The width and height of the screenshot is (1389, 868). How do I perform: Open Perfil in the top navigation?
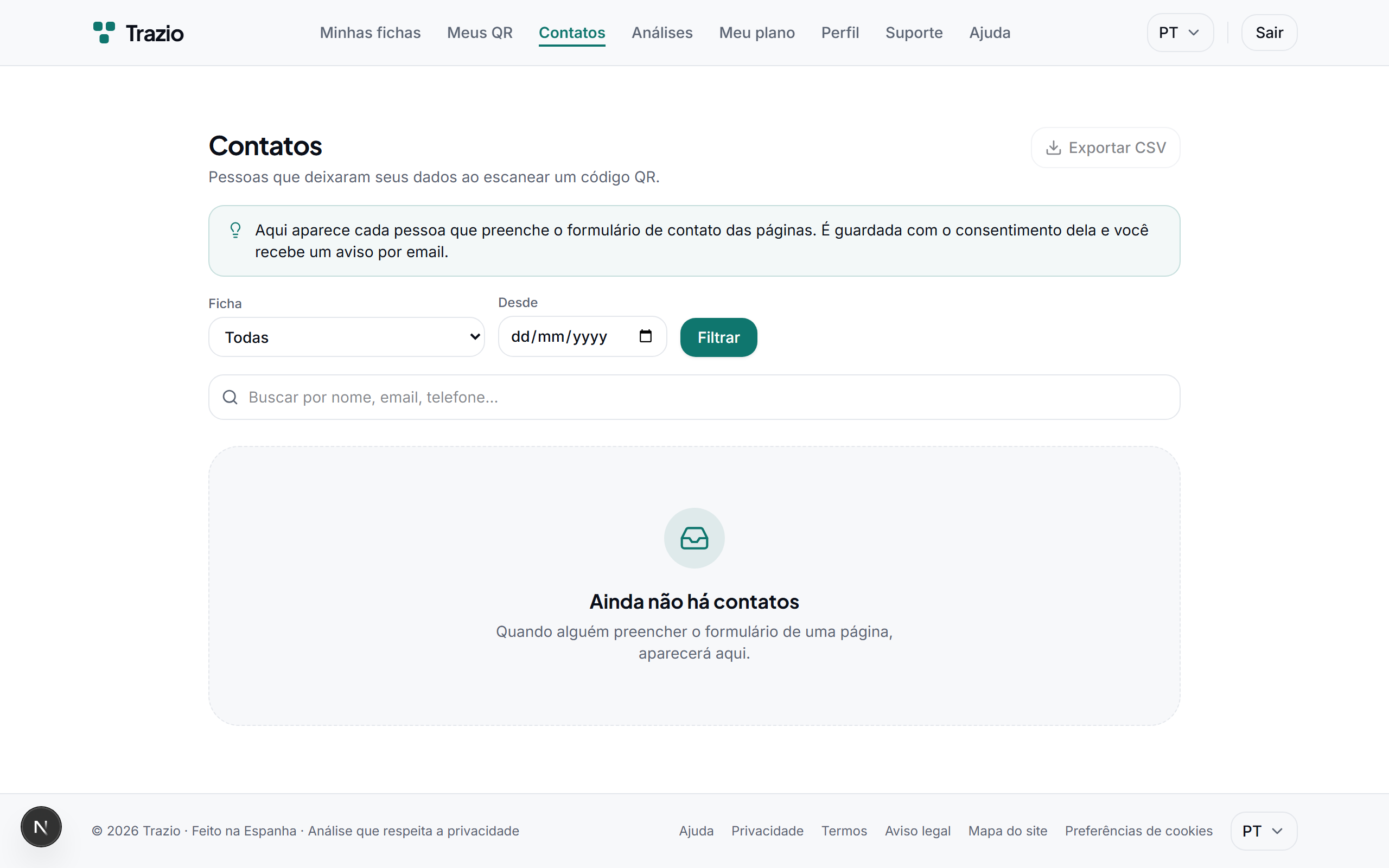point(840,33)
